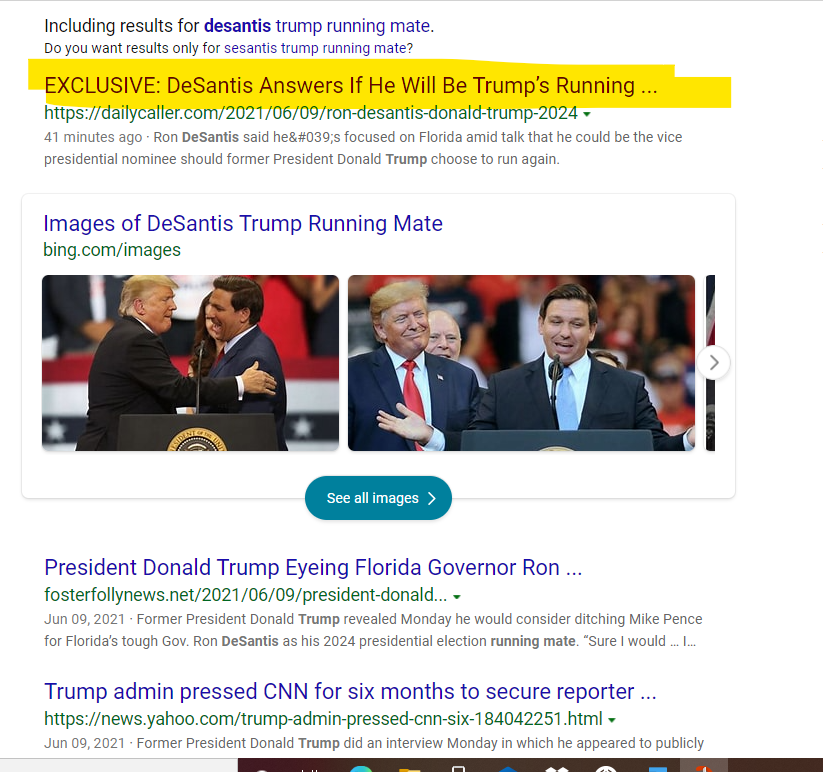The width and height of the screenshot is (823, 772).
Task: Open Microsoft Edge from the taskbar
Action: (x=361, y=768)
